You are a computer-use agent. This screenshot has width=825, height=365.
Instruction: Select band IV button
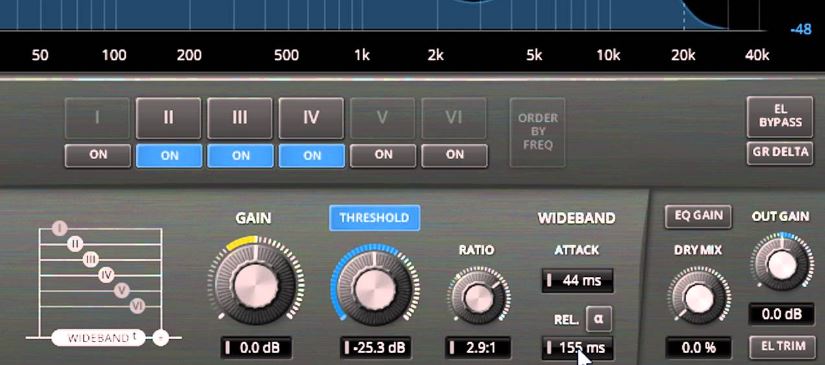tap(311, 118)
